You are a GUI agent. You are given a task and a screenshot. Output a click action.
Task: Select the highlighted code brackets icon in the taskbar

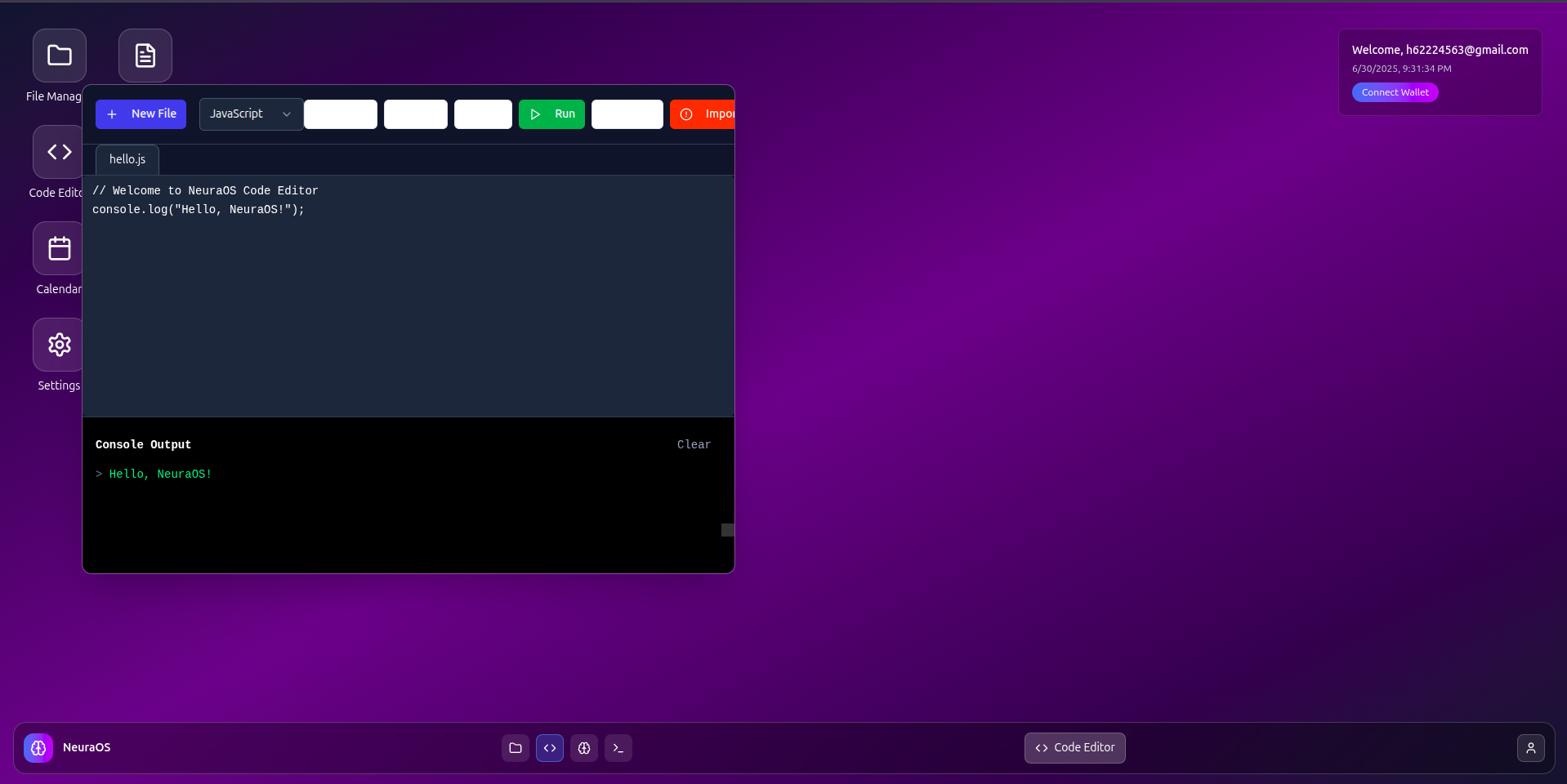click(x=550, y=748)
